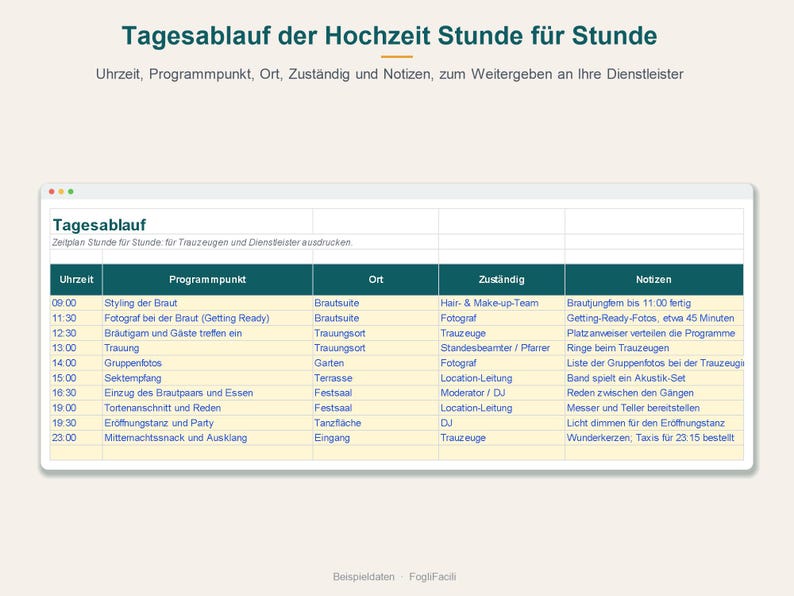Click the Brautsuite cell in the 11:30 row

tap(375, 318)
